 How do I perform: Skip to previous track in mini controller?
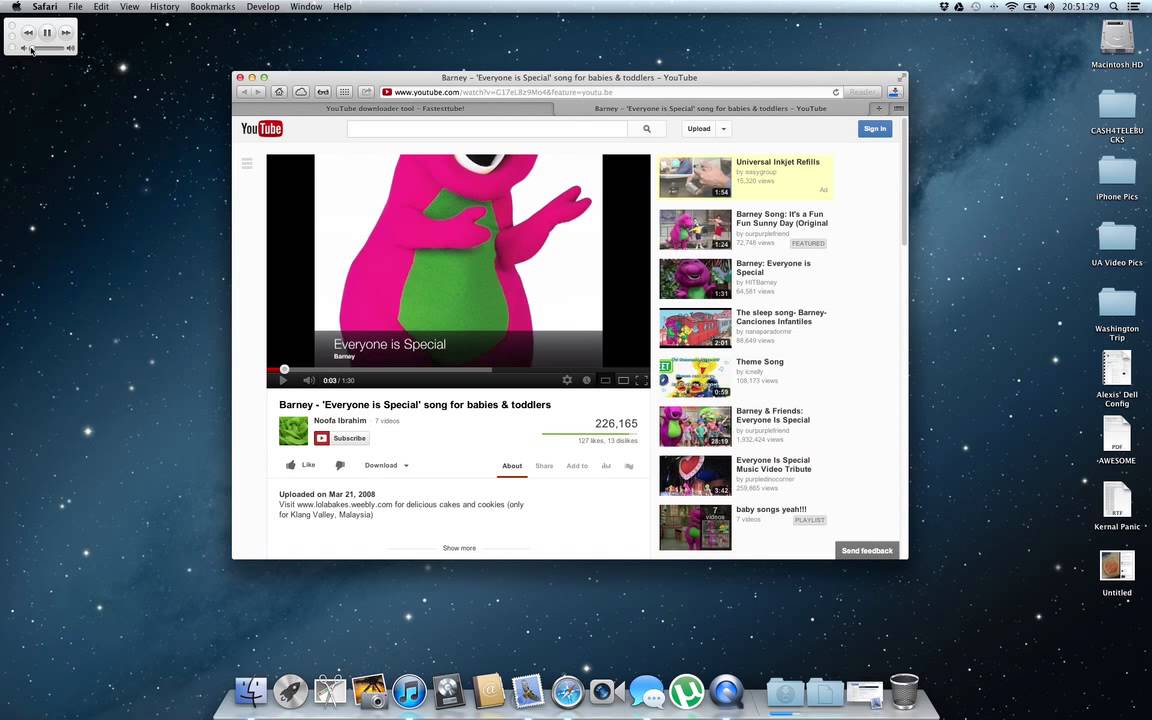click(x=28, y=32)
